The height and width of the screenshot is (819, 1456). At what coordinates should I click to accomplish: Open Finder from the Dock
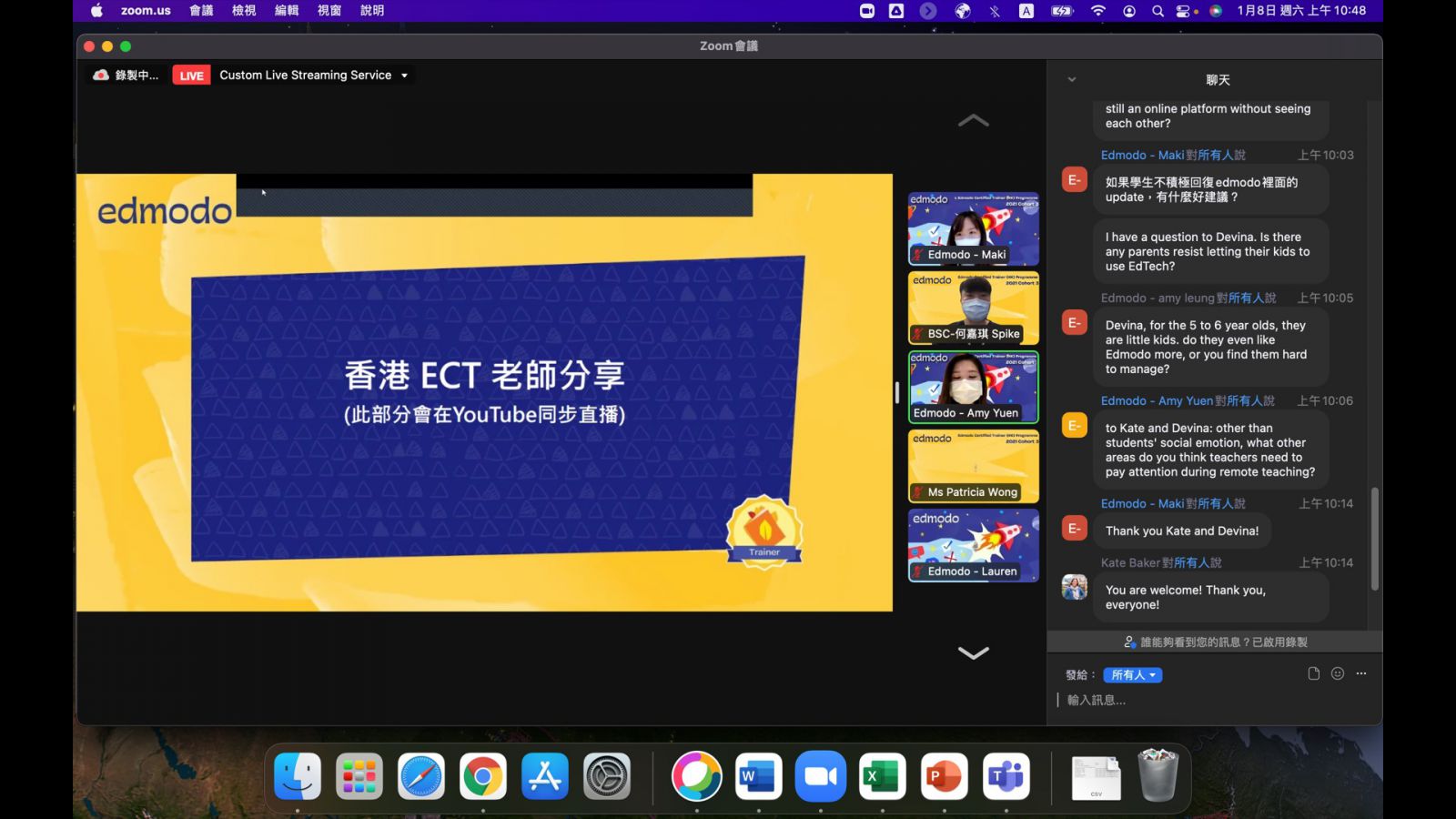click(298, 776)
